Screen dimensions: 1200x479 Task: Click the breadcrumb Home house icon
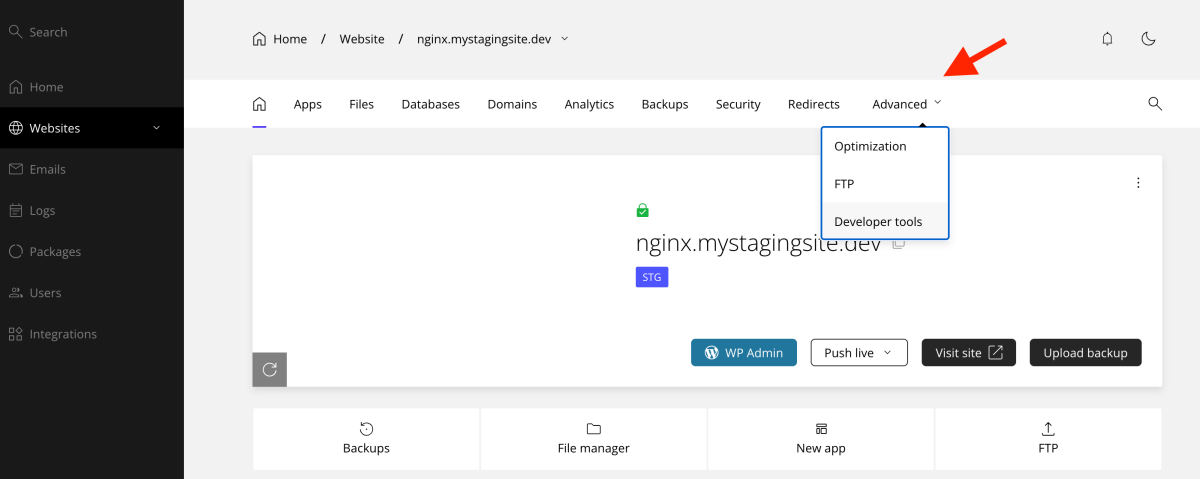click(260, 39)
